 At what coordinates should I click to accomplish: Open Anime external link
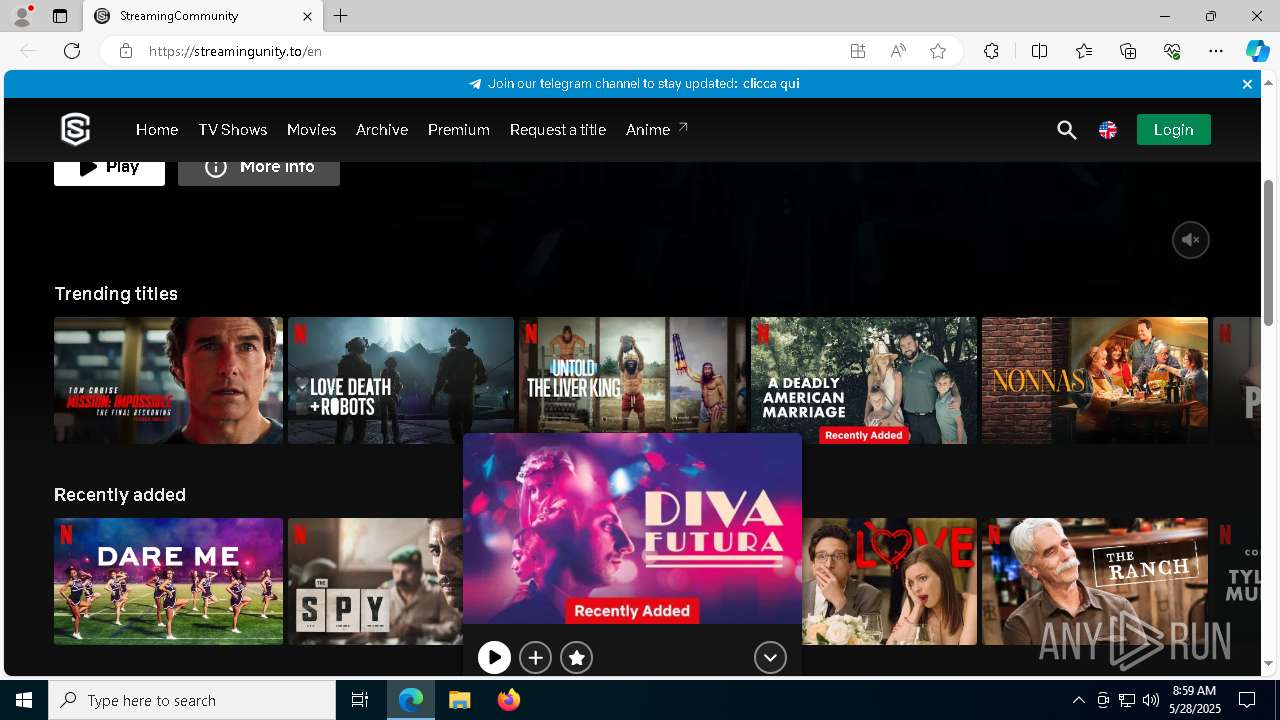657,130
